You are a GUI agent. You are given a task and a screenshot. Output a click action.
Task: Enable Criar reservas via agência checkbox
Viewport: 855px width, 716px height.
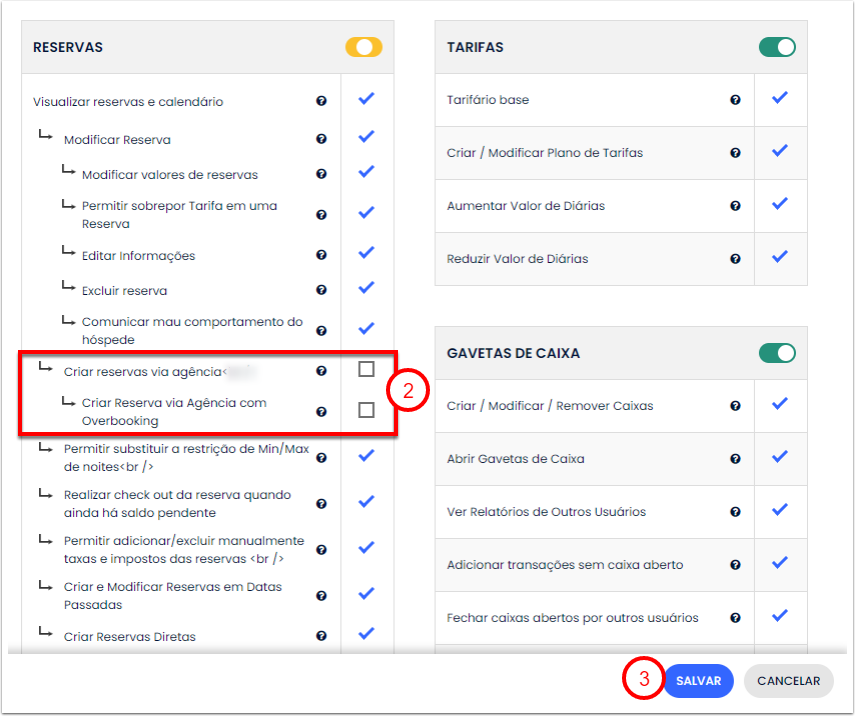pos(366,370)
